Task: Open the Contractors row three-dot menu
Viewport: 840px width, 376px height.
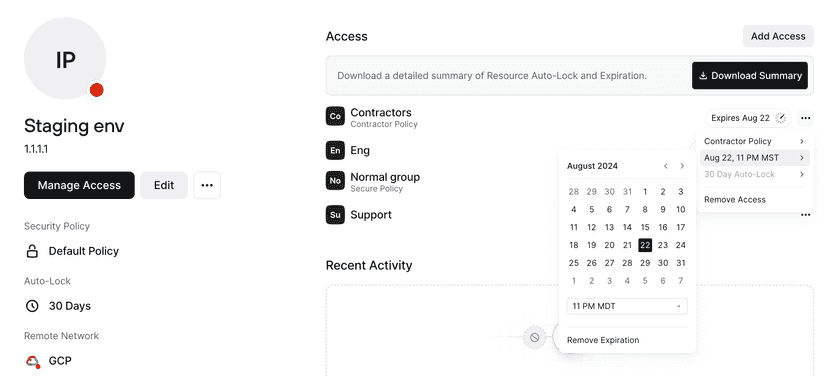Action: pyautogui.click(x=805, y=118)
